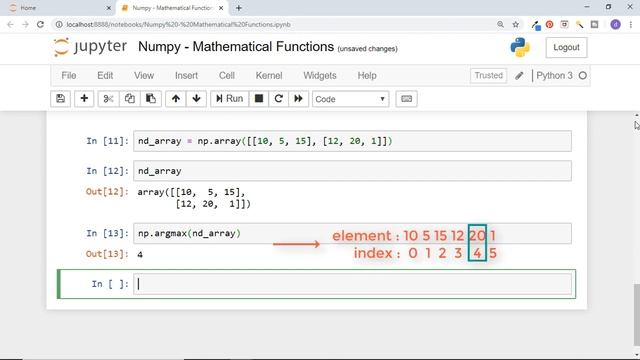Click the Out[13] result value 4

[140, 255]
